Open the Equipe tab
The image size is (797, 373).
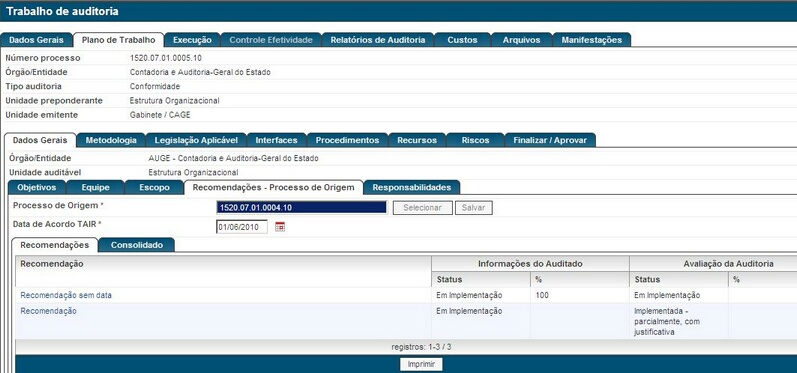tap(95, 188)
